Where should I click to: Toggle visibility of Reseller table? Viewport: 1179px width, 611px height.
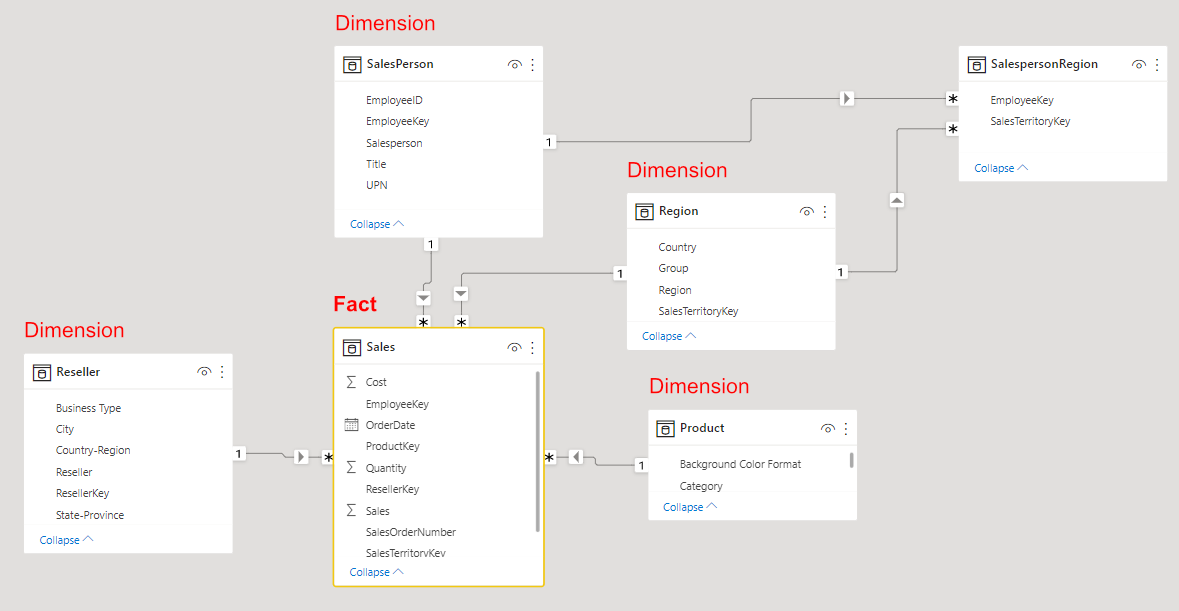(x=204, y=372)
